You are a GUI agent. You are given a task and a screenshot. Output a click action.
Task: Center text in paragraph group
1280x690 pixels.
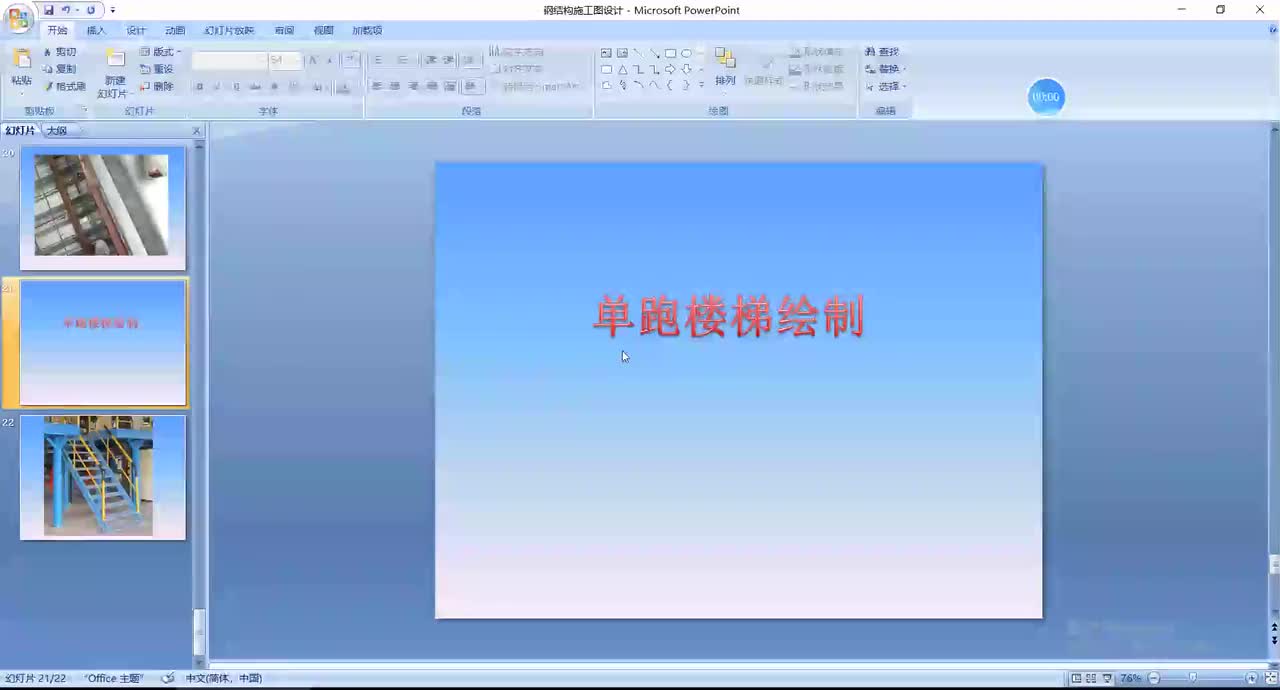tap(396, 87)
